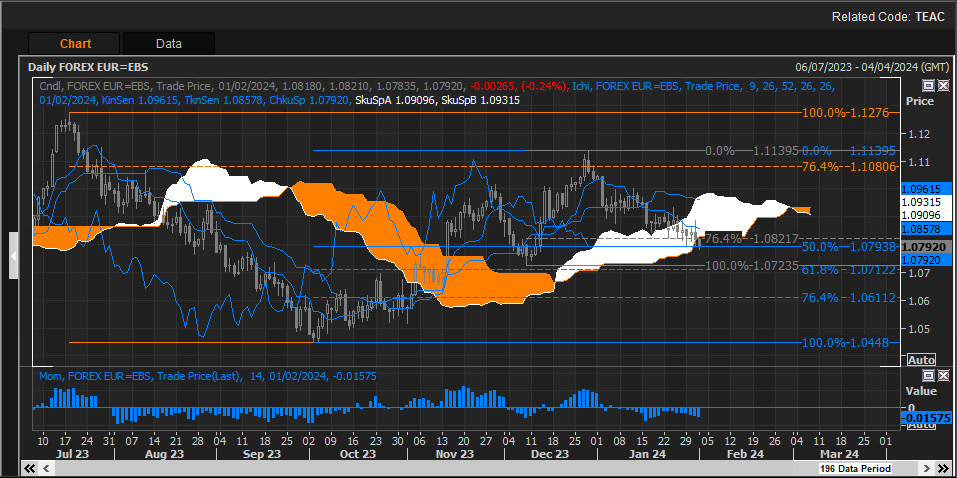Select the Chart tab
This screenshot has width=957, height=478.
tap(75, 44)
